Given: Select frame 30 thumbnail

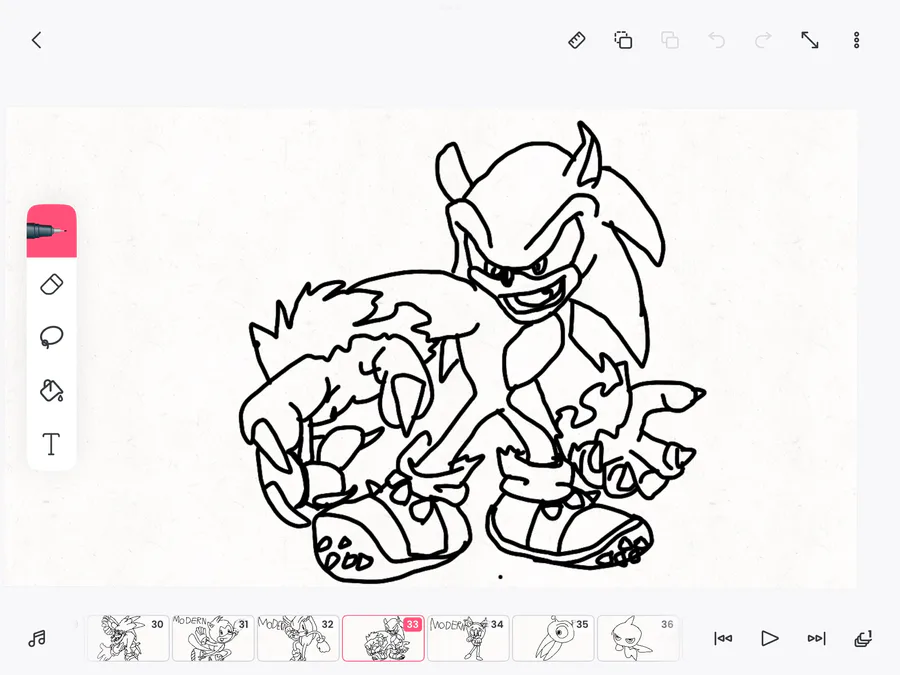Looking at the screenshot, I should (x=128, y=638).
